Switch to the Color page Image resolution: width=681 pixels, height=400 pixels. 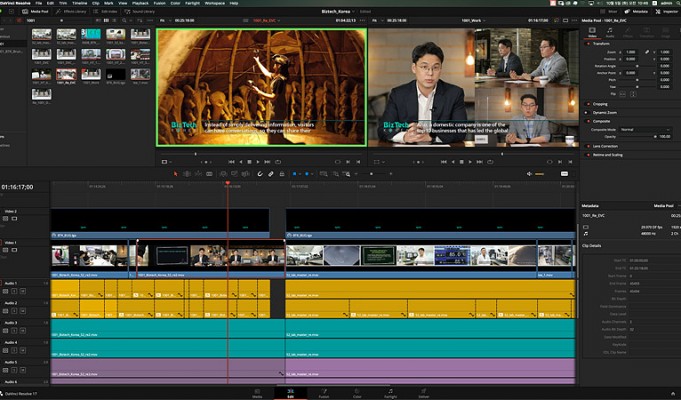point(357,392)
